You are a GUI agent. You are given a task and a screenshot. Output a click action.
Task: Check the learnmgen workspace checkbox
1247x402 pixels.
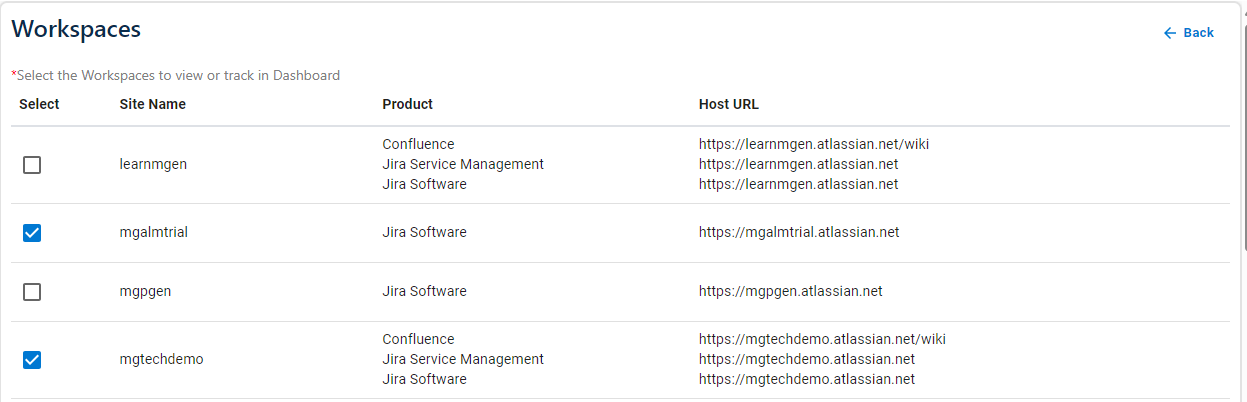[x=32, y=165]
